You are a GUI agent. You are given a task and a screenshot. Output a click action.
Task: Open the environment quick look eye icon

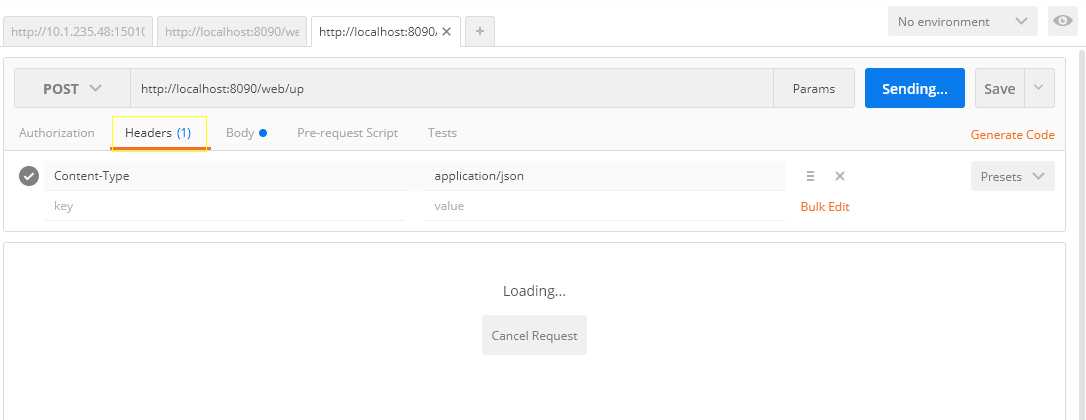[x=1062, y=21]
